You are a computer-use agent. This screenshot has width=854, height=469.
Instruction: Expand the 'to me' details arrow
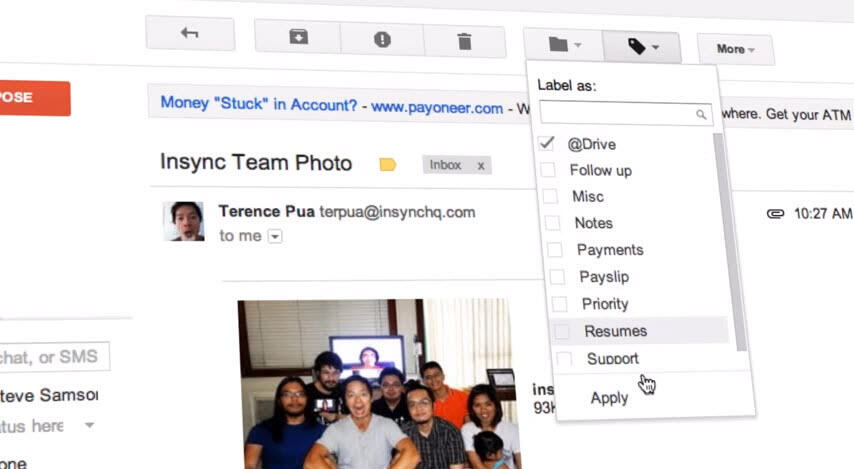pos(275,236)
